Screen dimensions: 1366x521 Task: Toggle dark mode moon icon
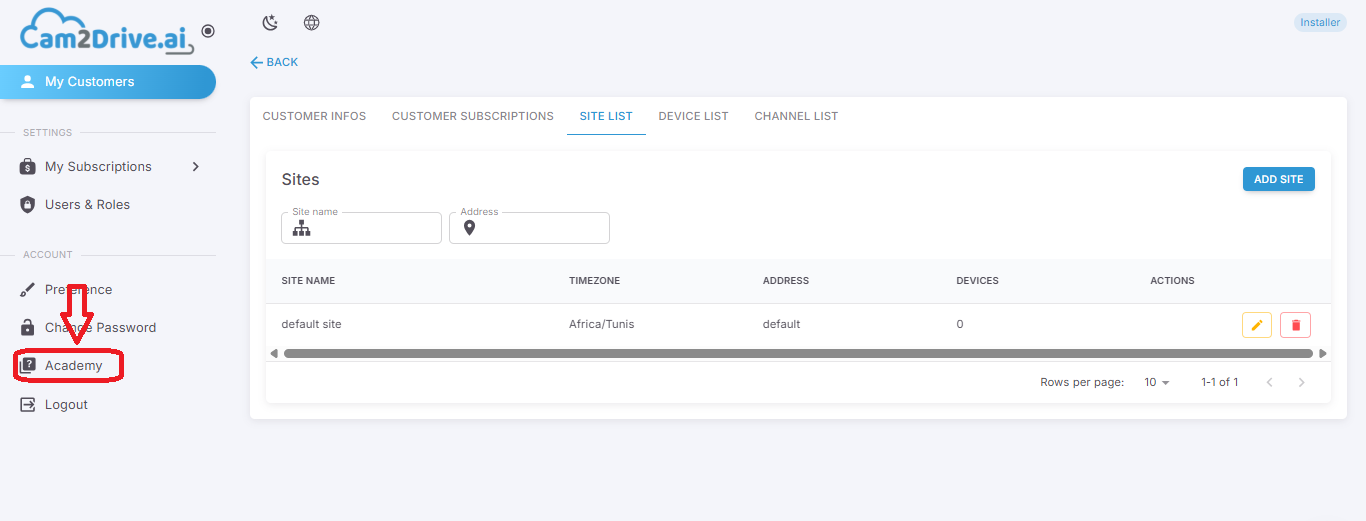pos(270,23)
